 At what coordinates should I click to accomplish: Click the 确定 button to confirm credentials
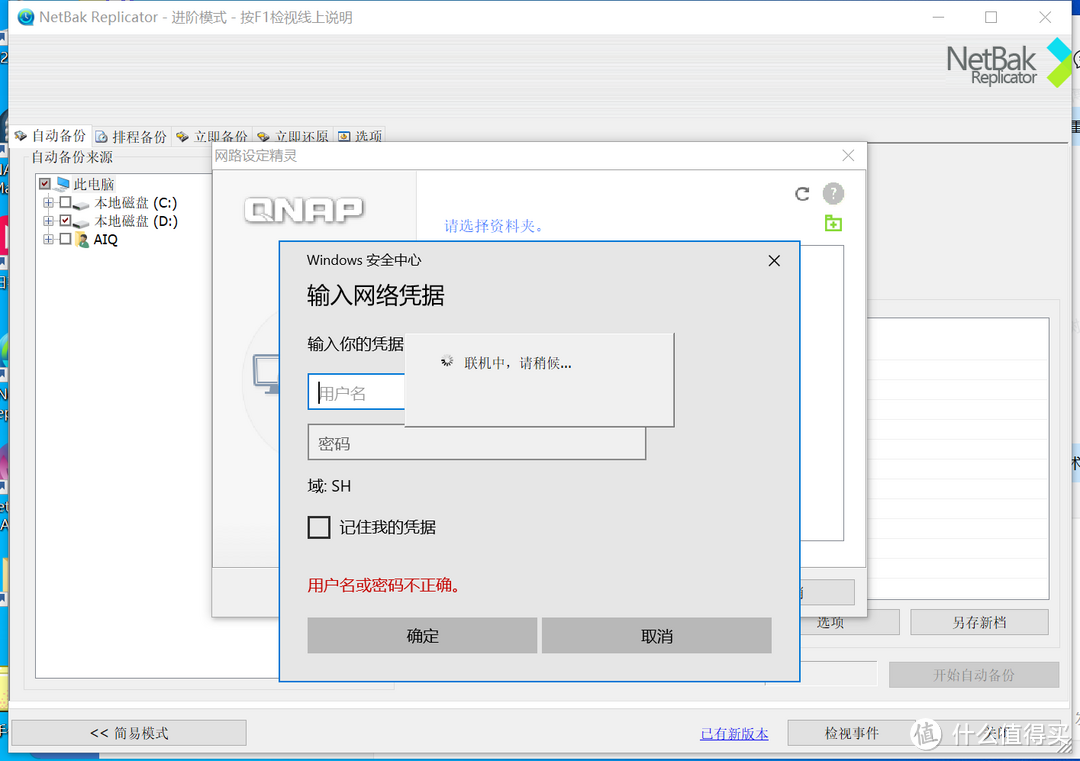point(422,635)
